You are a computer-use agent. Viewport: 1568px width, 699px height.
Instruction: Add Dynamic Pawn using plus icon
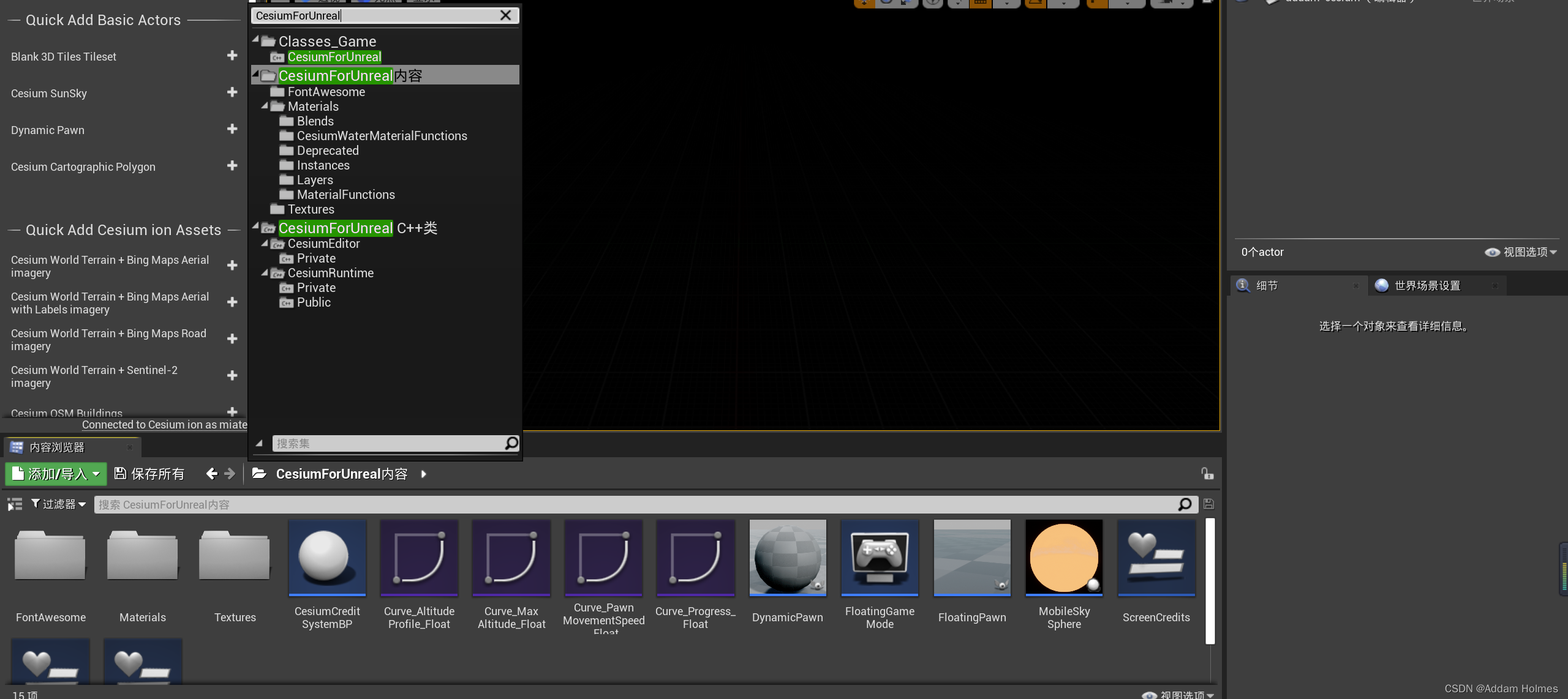pyautogui.click(x=232, y=129)
